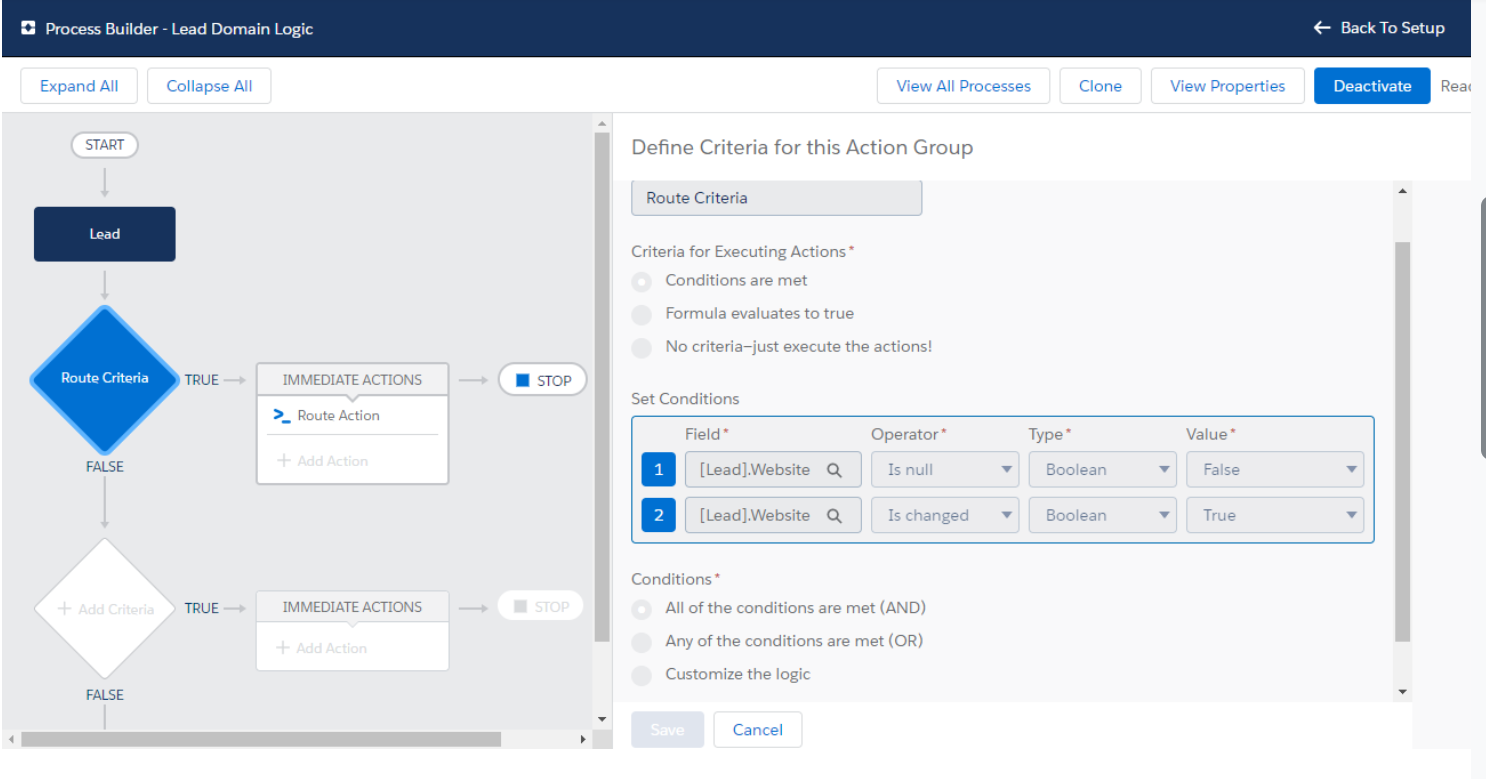1486x779 pixels.
Task: Click the canvas vertical scrollbar up arrow
Action: pos(602,125)
